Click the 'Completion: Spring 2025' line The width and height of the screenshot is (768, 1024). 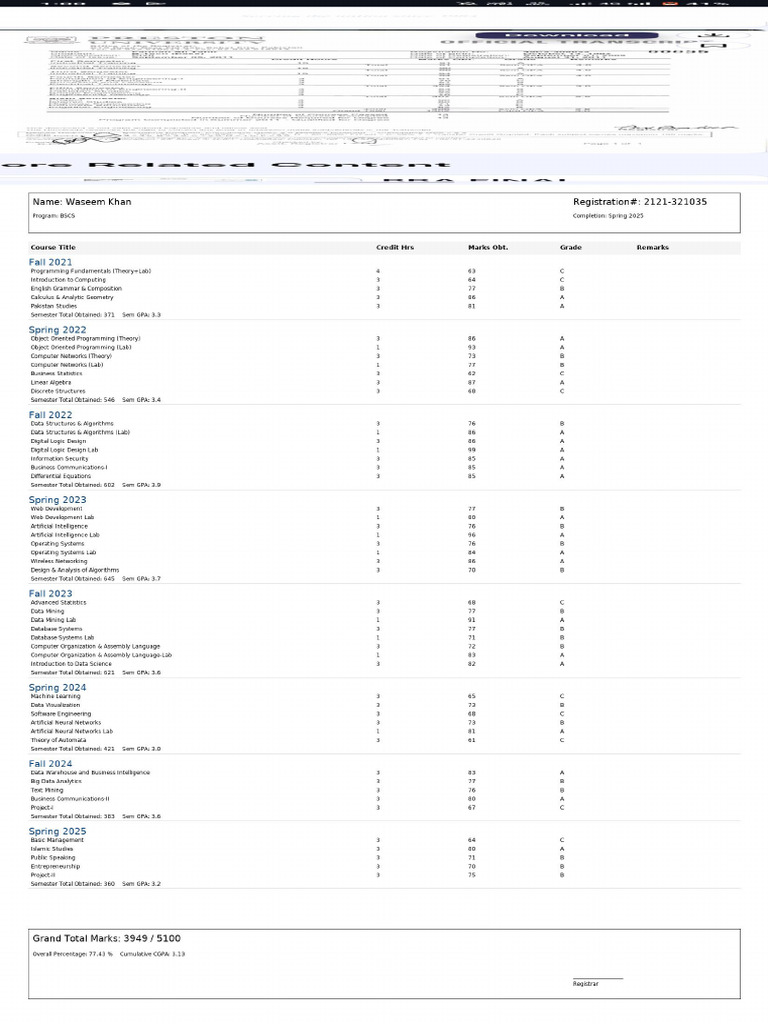607,216
